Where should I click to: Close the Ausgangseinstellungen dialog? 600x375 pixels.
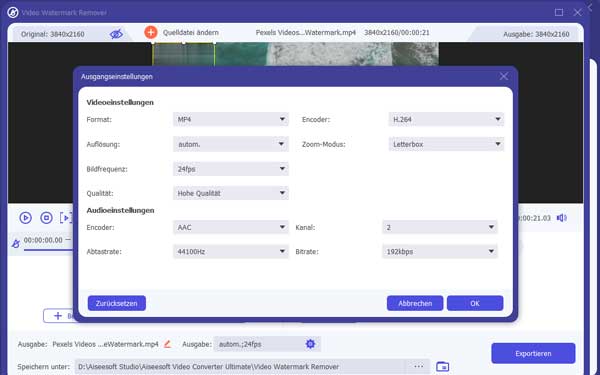[x=504, y=77]
